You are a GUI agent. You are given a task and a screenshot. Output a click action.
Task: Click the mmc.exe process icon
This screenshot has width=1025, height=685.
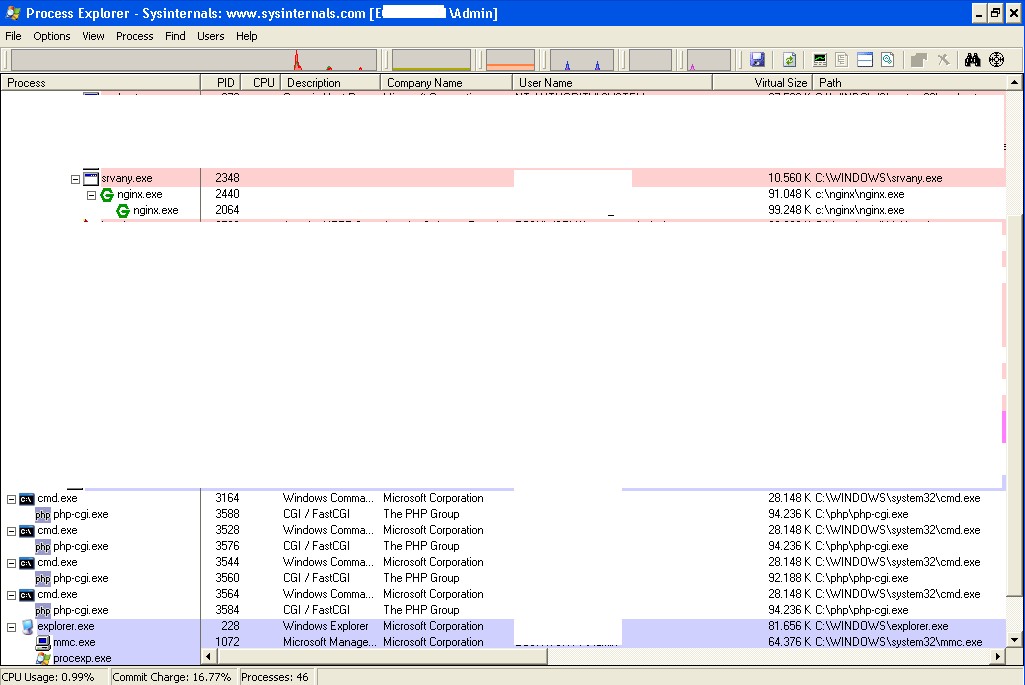[43, 643]
